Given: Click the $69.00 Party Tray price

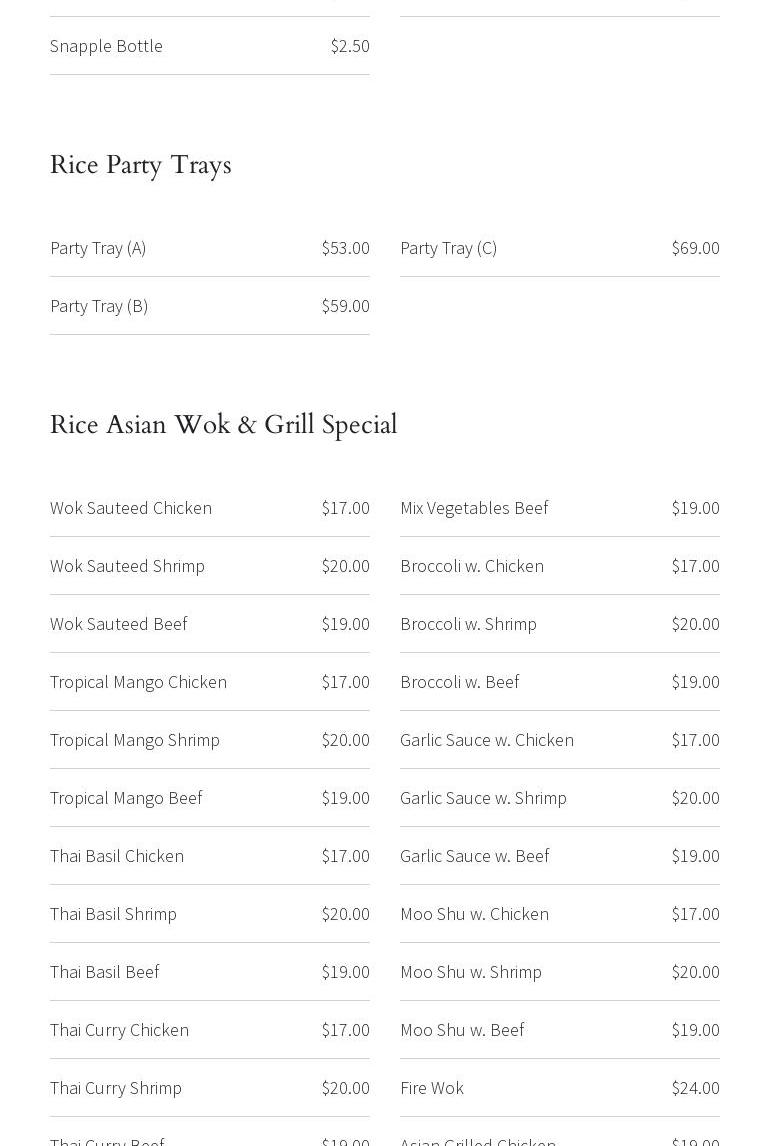Looking at the screenshot, I should (695, 248).
